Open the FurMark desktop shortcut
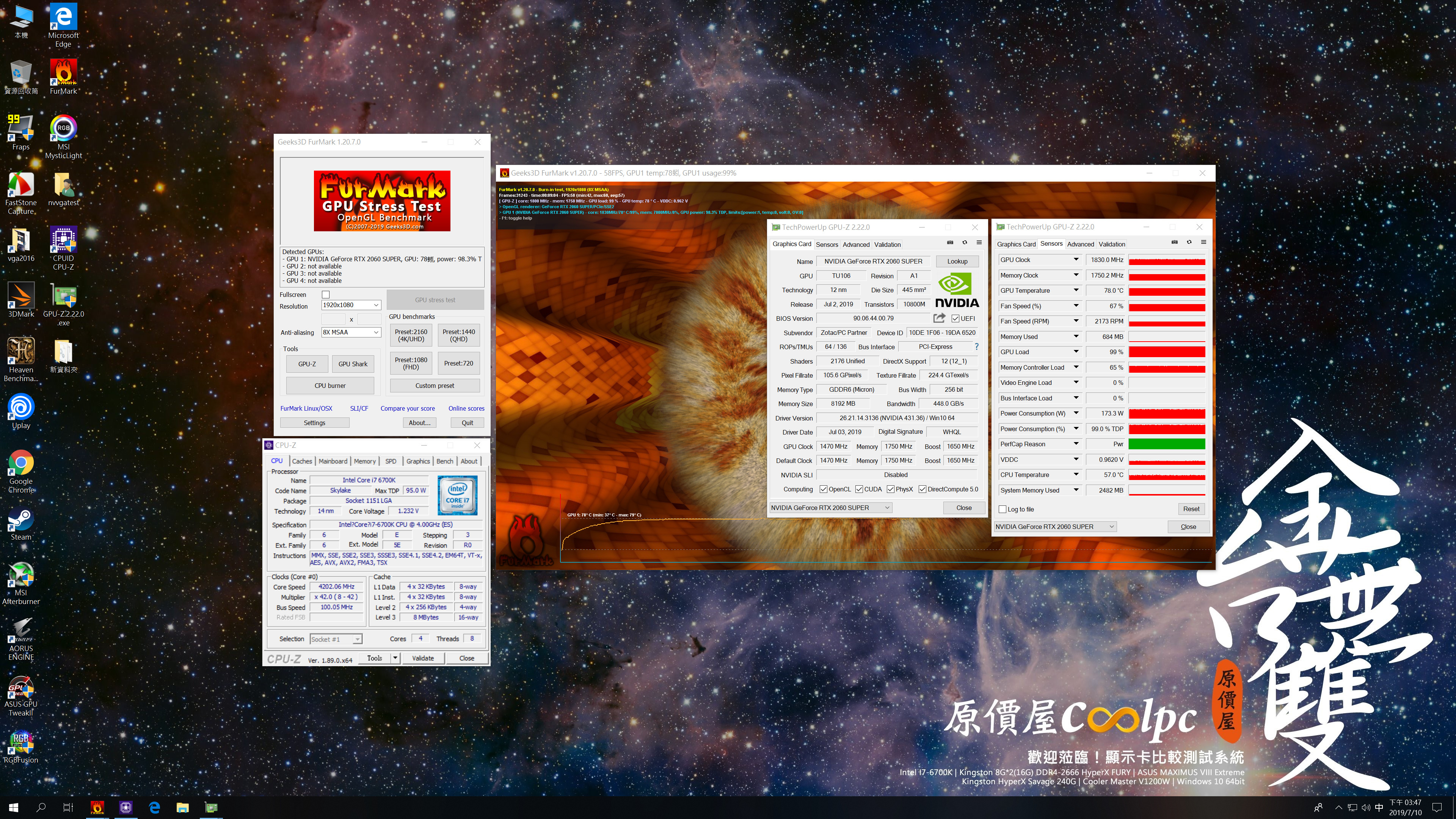 (x=63, y=76)
